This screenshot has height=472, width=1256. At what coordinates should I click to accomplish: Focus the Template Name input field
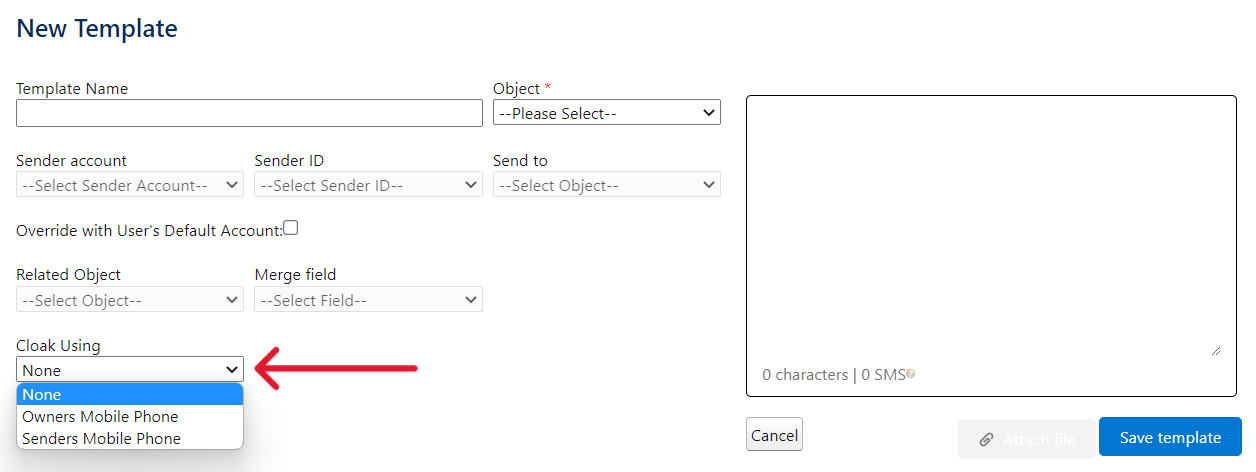coord(249,113)
